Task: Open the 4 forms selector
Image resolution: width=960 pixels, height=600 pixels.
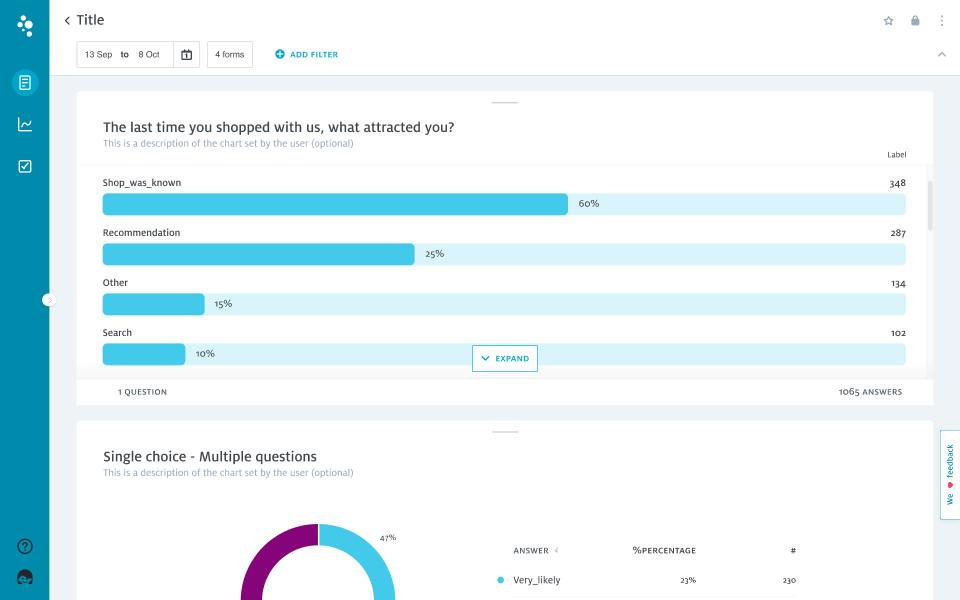Action: click(x=230, y=54)
